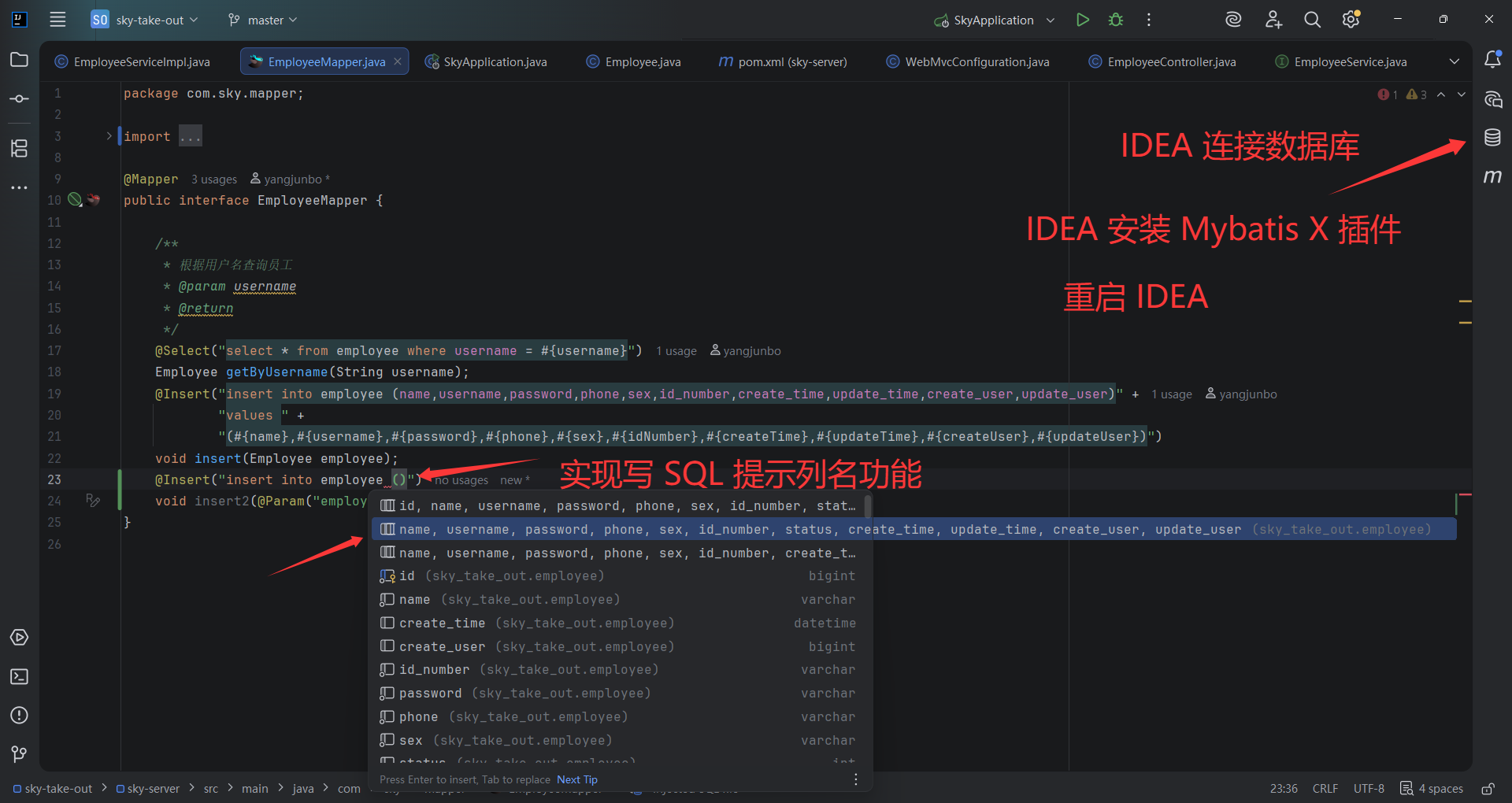Open the sky-take-out project dropdown
Screen dimensions: 1512x803
click(146, 20)
